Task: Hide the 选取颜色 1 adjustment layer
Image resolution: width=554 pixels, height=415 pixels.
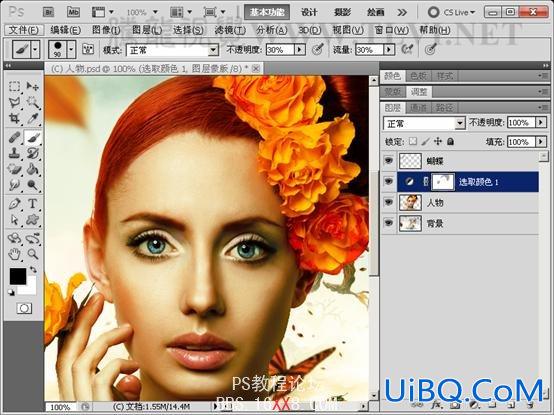Action: (389, 182)
